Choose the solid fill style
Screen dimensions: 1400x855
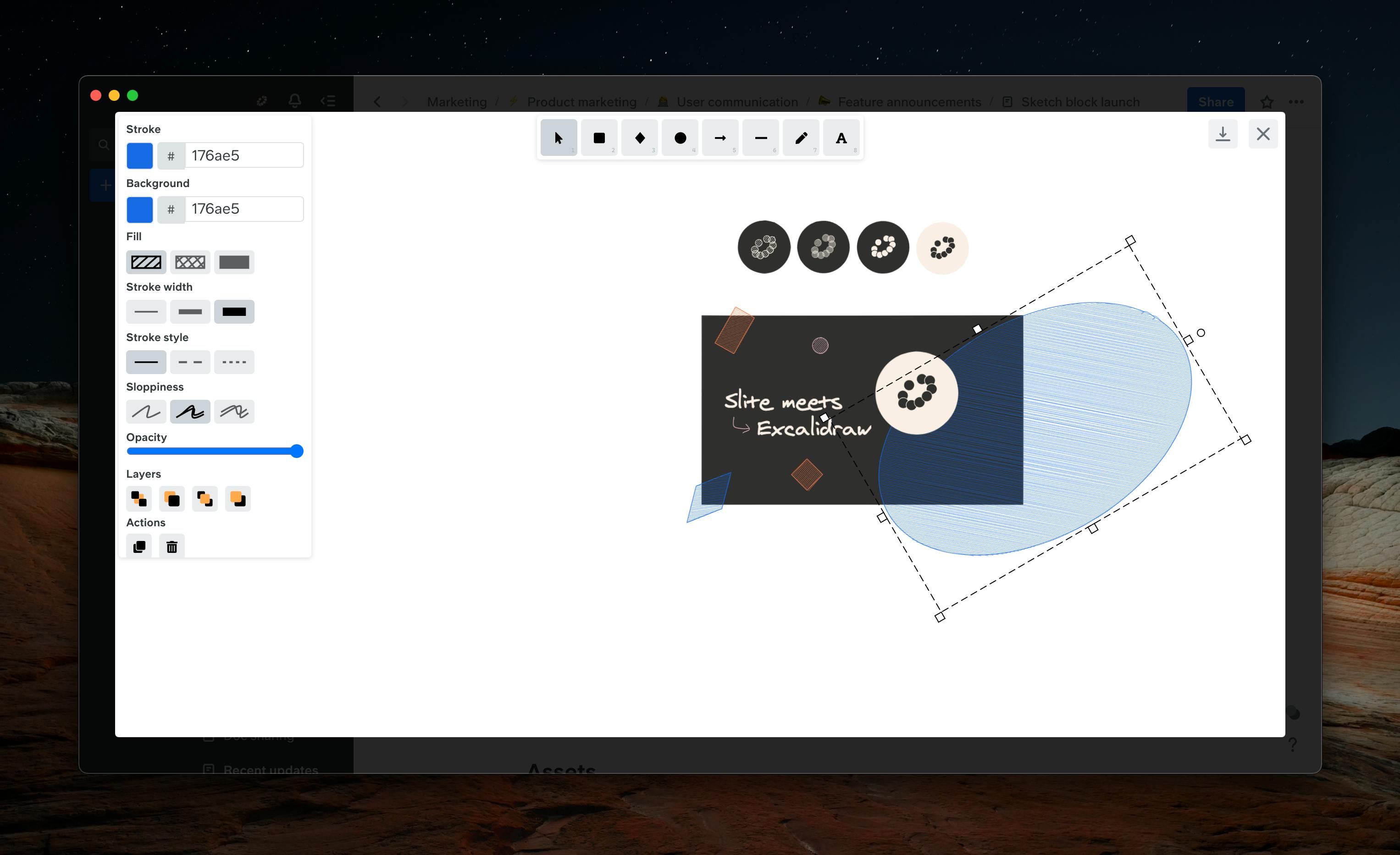234,262
